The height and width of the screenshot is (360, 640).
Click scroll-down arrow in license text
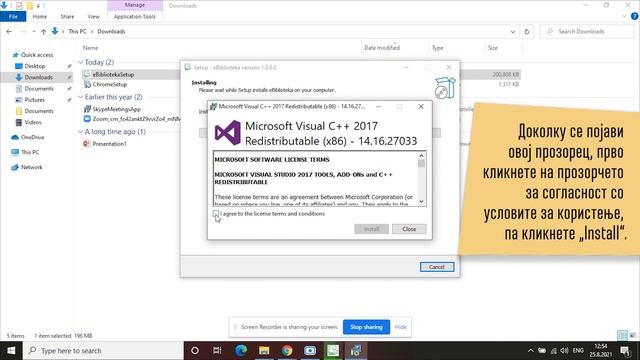coord(421,202)
